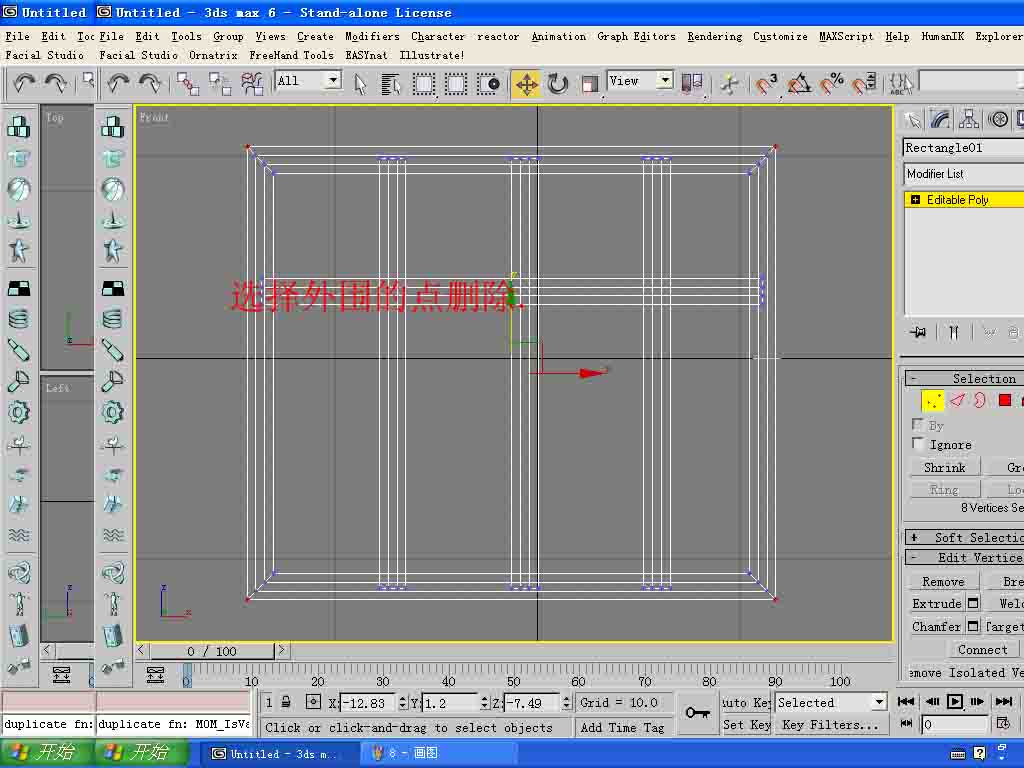Screen dimensions: 1024x768
Task: Collapse the Edit Vertices rollout
Action: point(964,557)
